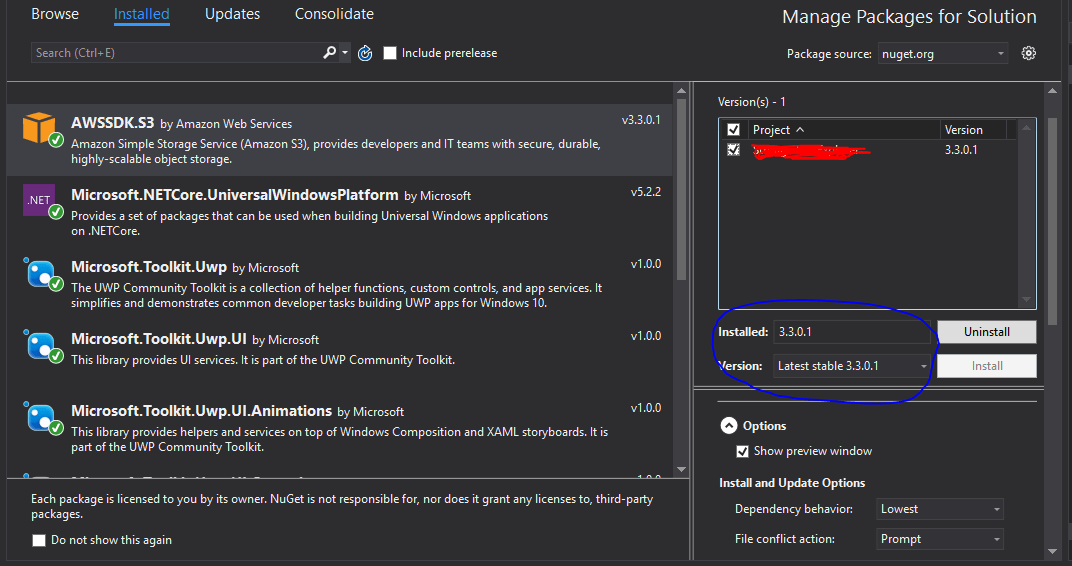Viewport: 1072px width, 566px height.
Task: Select the AWSSDK.S3 package title
Action: click(x=113, y=123)
